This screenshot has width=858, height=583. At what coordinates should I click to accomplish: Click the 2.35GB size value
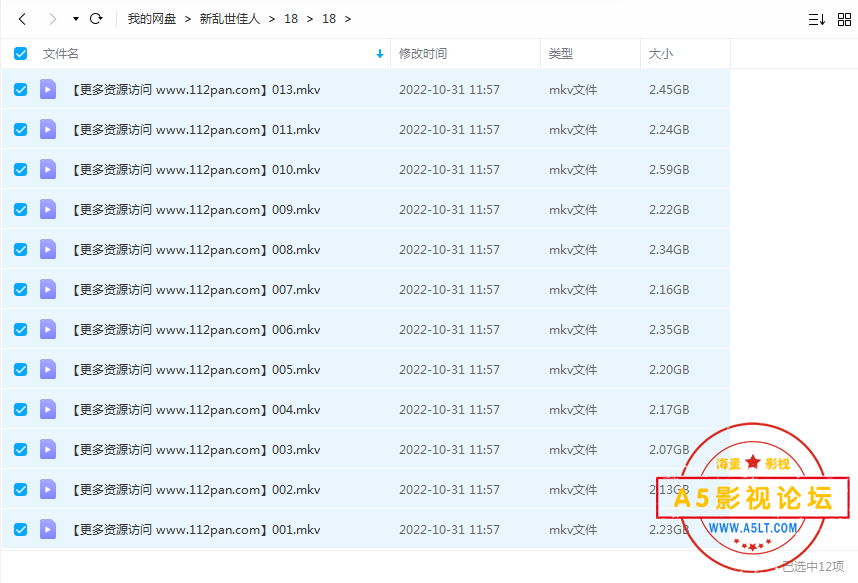(x=669, y=330)
